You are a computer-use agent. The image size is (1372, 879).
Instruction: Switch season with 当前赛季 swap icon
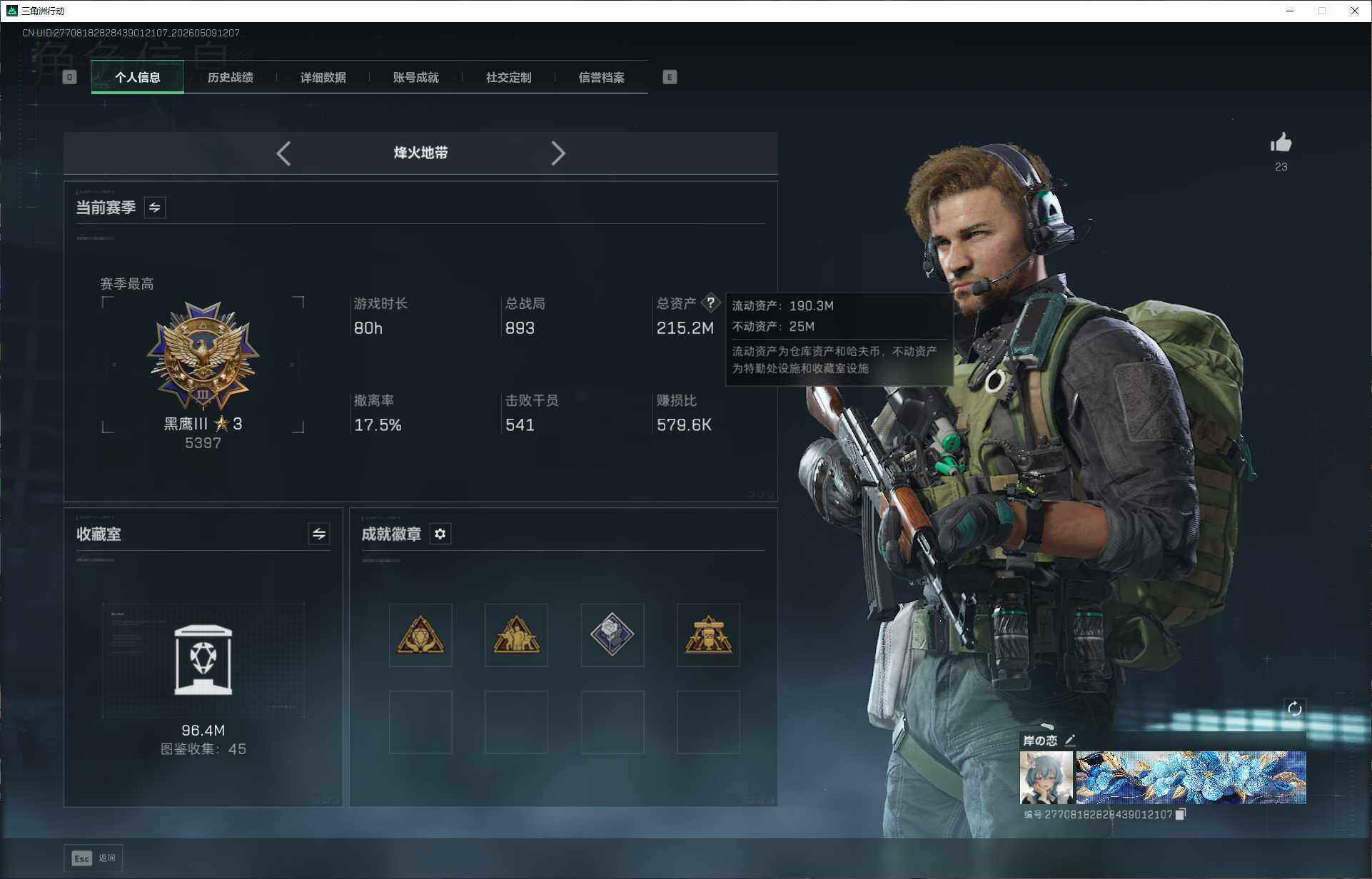(x=155, y=208)
